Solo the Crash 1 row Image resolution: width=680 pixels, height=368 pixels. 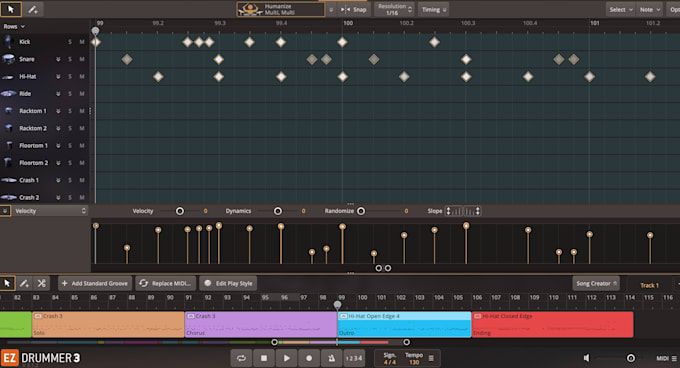click(x=70, y=180)
